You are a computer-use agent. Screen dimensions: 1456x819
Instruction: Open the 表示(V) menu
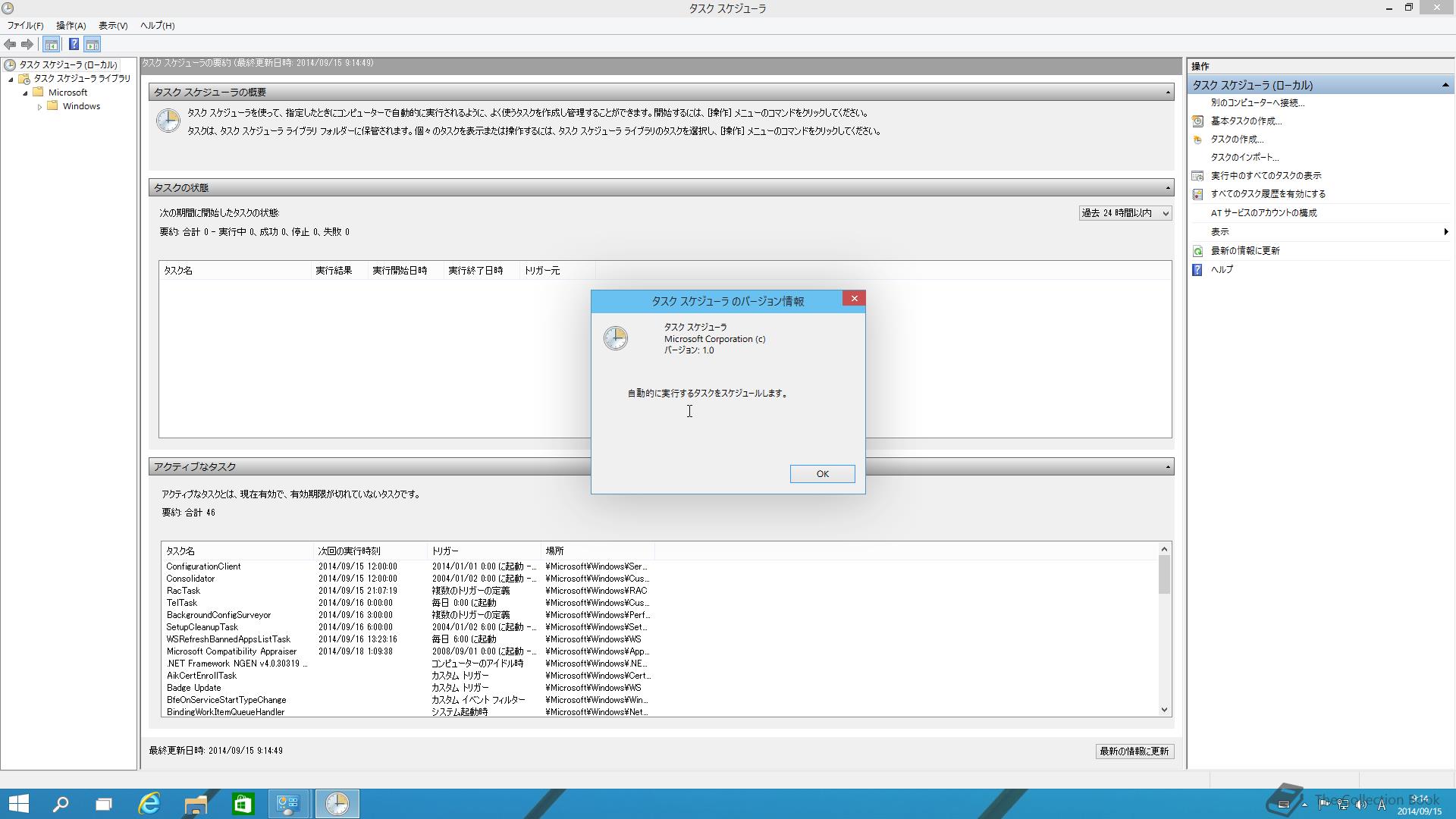[113, 25]
